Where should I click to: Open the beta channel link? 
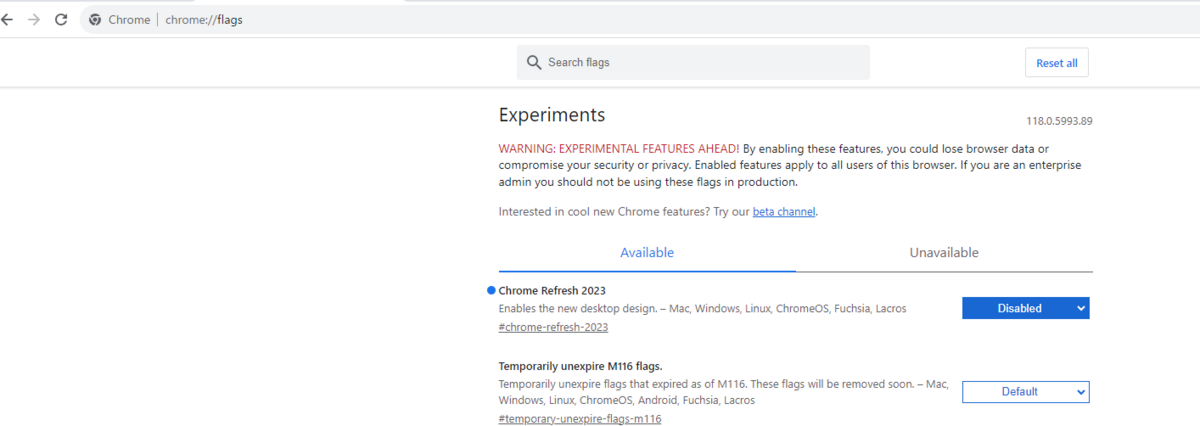[784, 212]
